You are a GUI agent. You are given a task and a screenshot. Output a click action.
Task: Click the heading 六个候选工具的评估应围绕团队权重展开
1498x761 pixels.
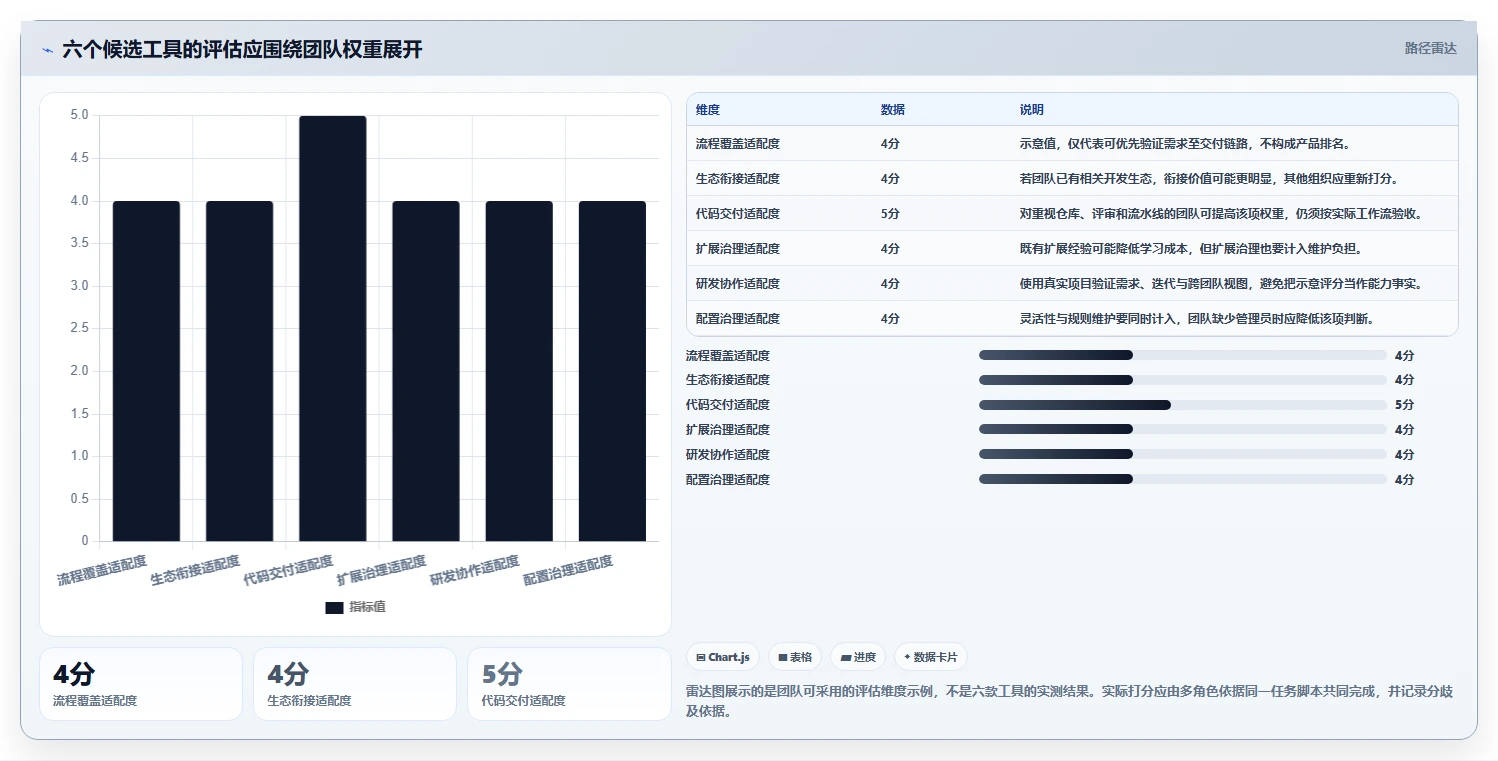[x=242, y=49]
